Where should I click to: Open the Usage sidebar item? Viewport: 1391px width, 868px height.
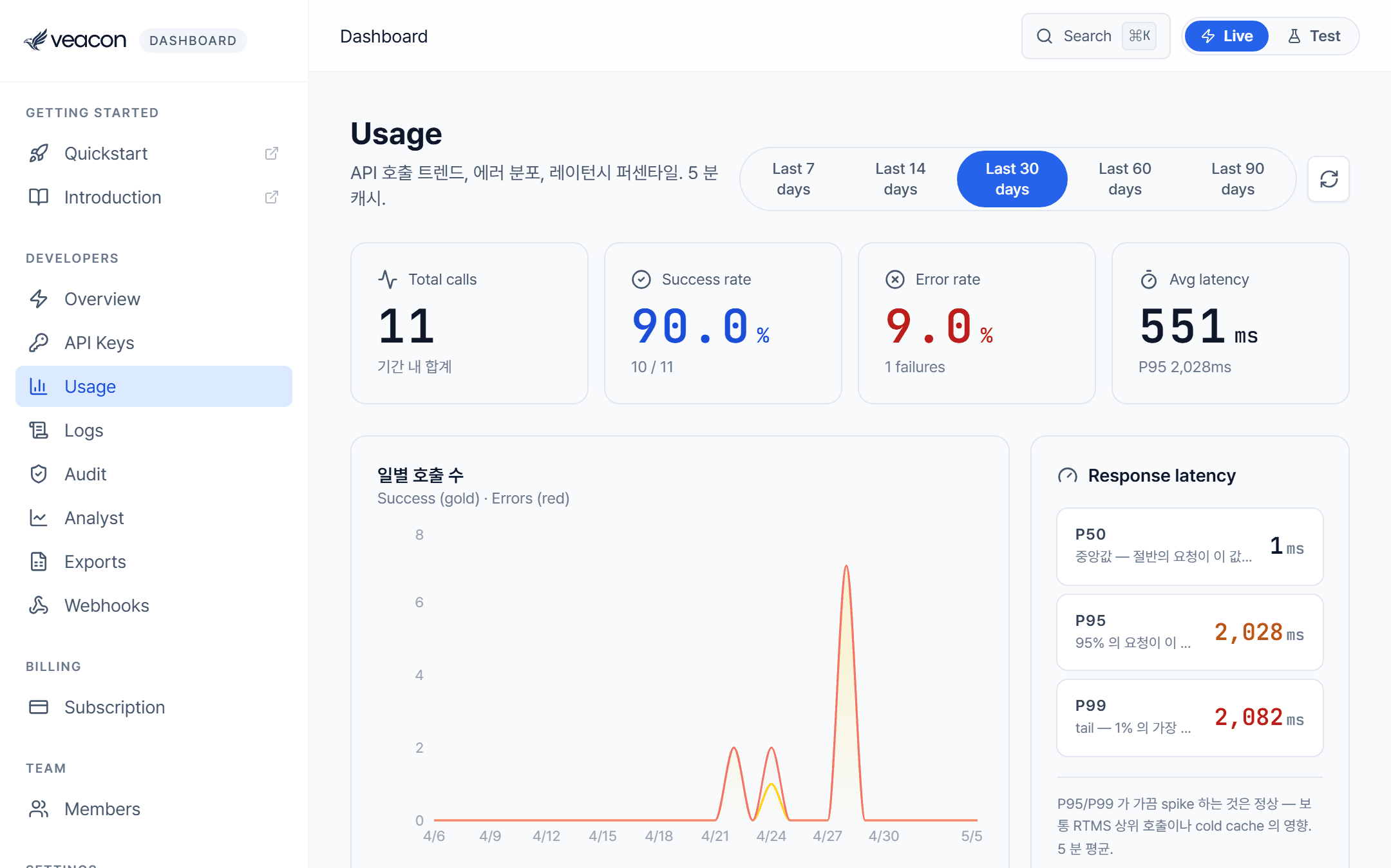(154, 386)
